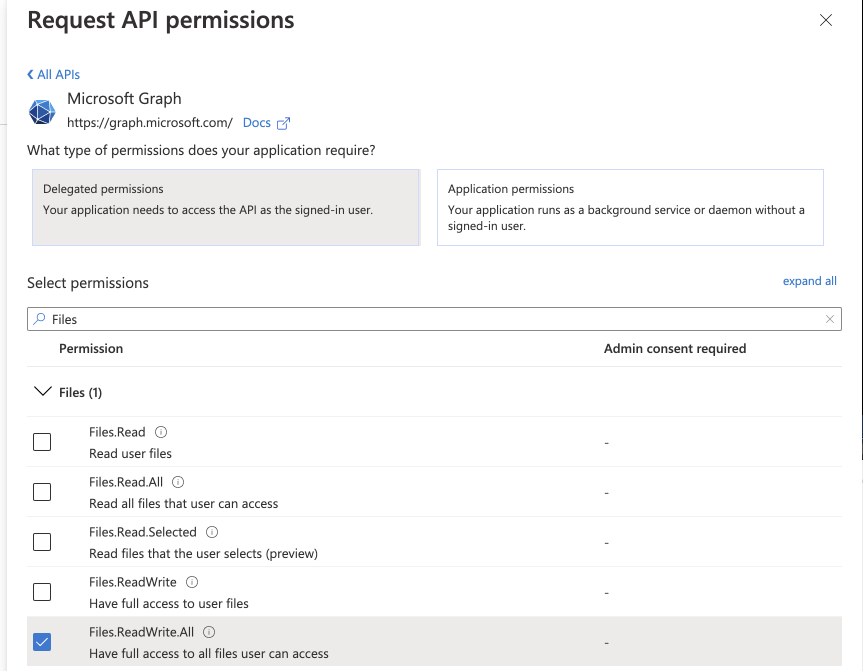This screenshot has height=671, width=863.
Task: Open the Docs external link icon
Action: click(283, 123)
